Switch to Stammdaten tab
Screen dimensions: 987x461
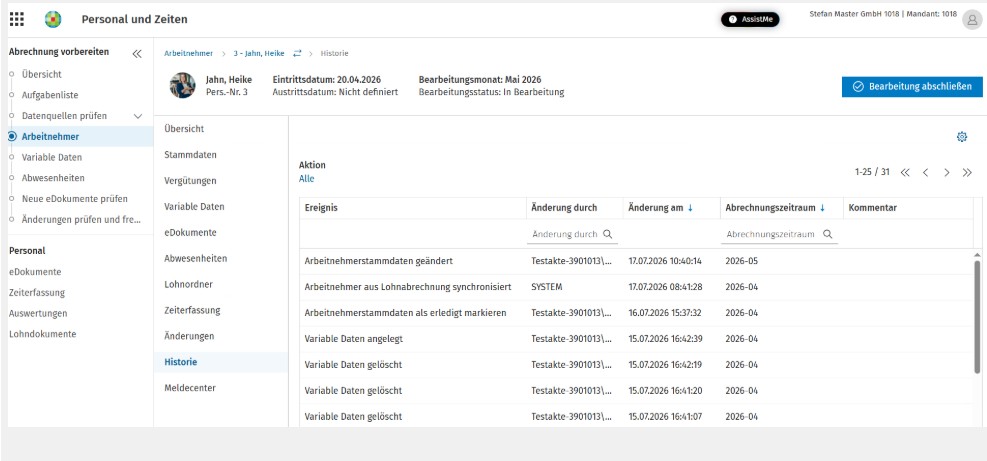(190, 154)
